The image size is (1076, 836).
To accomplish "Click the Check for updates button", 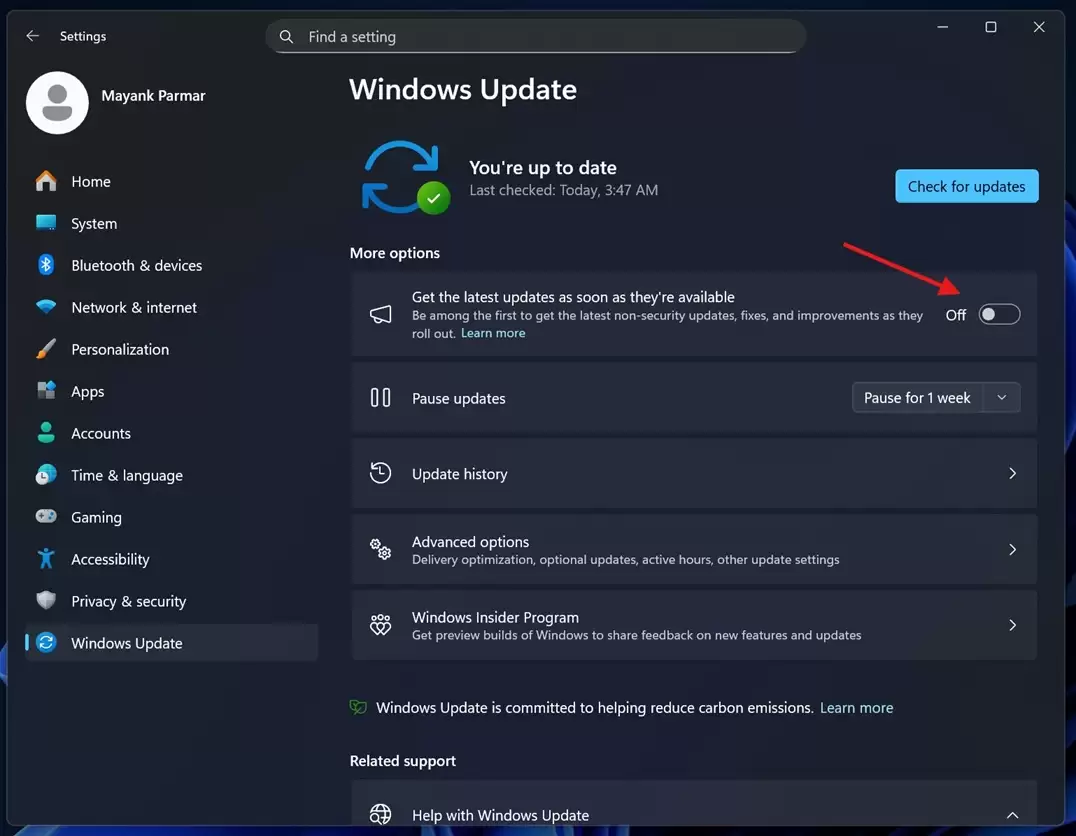I will coord(966,186).
